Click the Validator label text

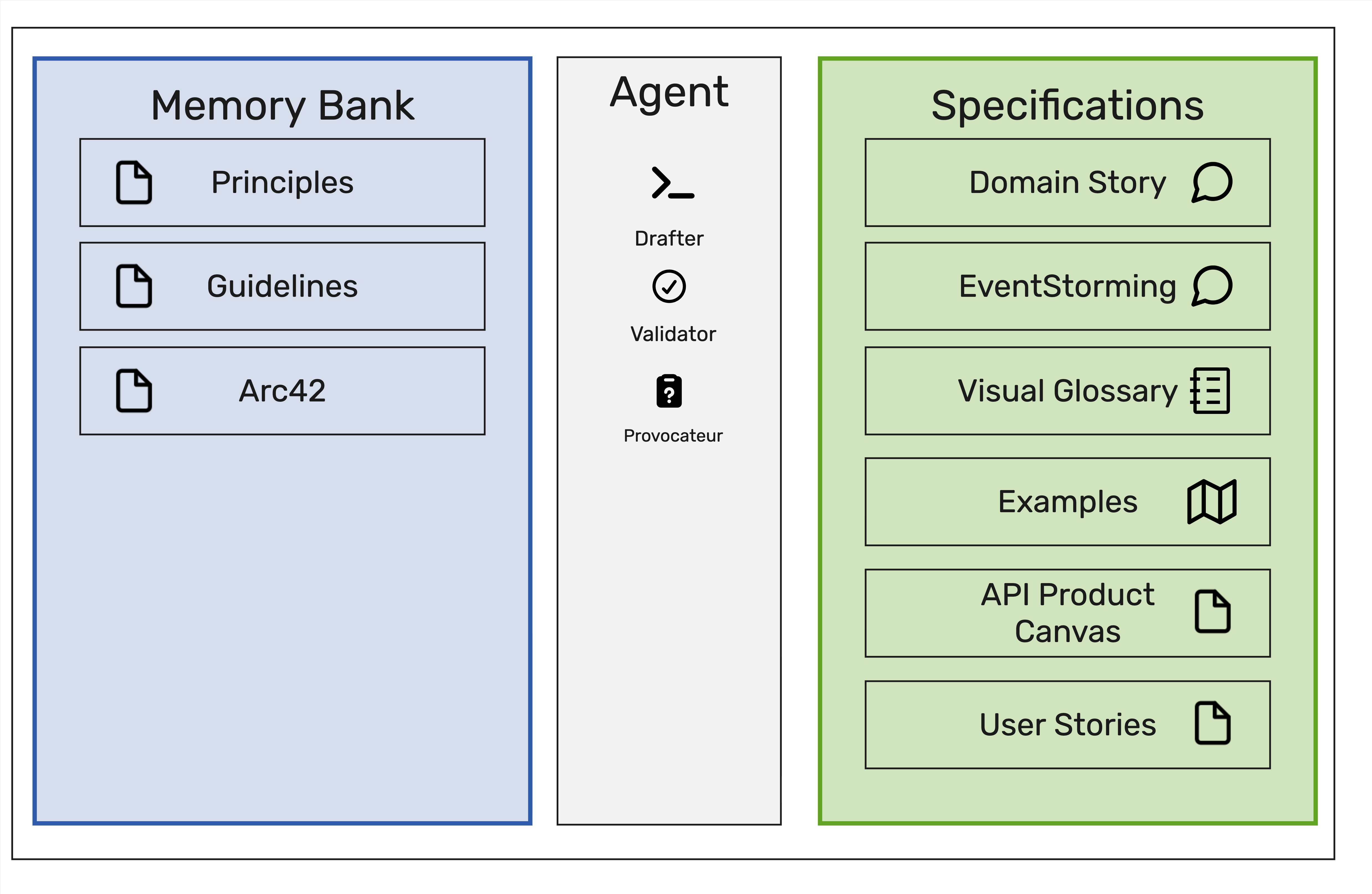pyautogui.click(x=673, y=334)
